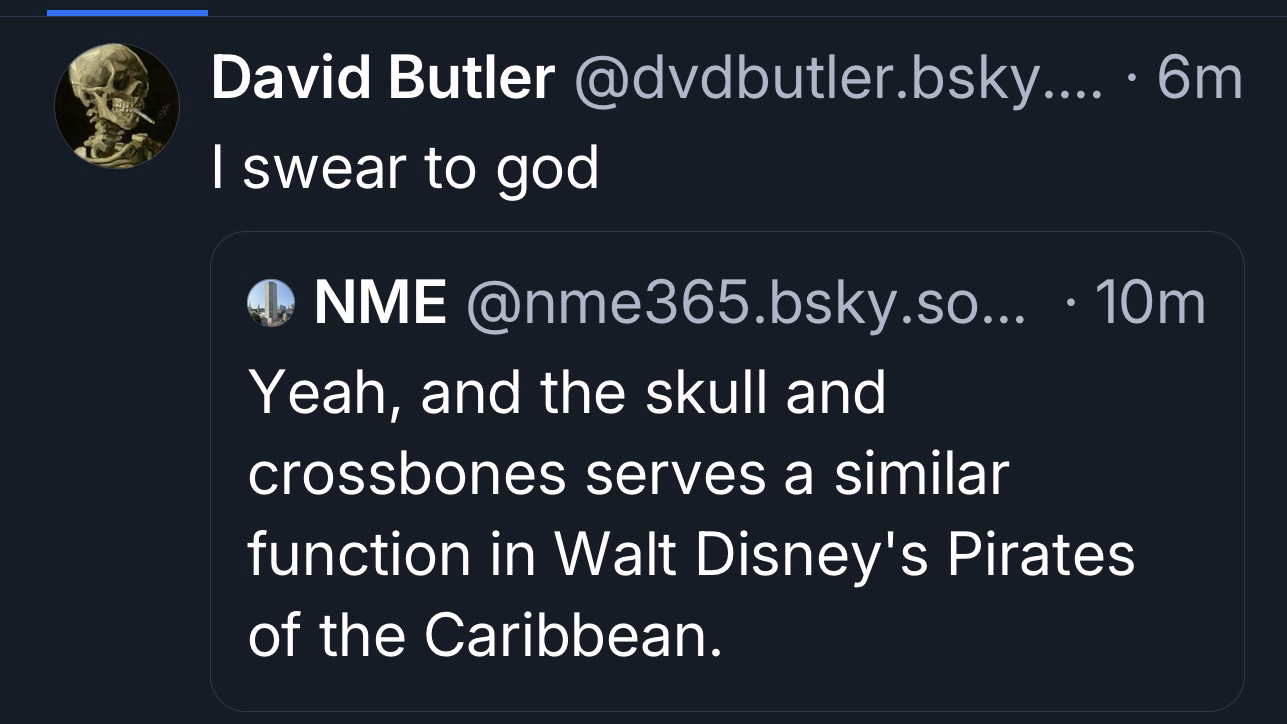The image size is (1287, 724).
Task: Click the word "crossbones" in quoted post
Action: pyautogui.click(x=407, y=473)
